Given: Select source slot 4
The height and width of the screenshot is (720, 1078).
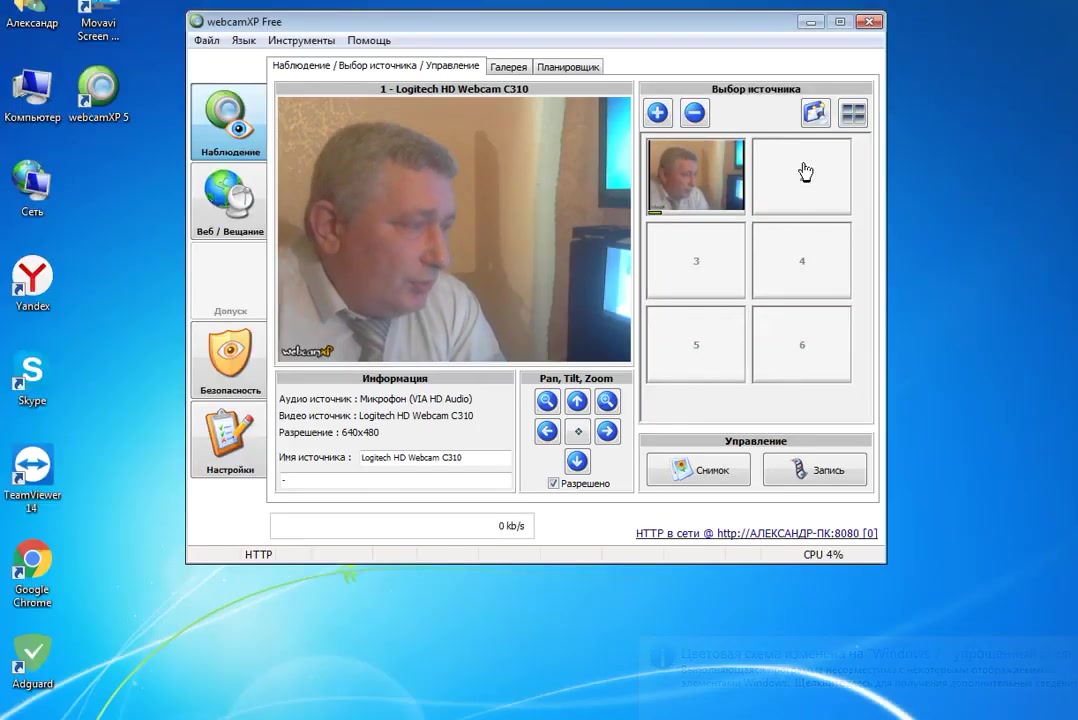Looking at the screenshot, I should click(x=802, y=261).
